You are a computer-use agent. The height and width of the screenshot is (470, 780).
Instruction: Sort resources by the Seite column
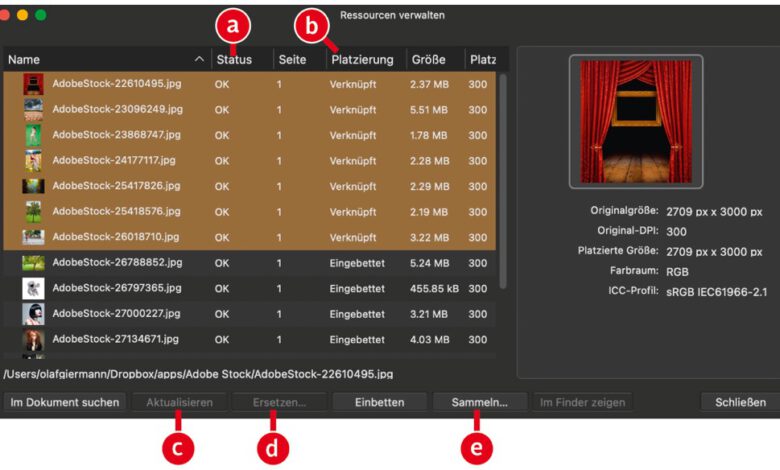tap(292, 60)
